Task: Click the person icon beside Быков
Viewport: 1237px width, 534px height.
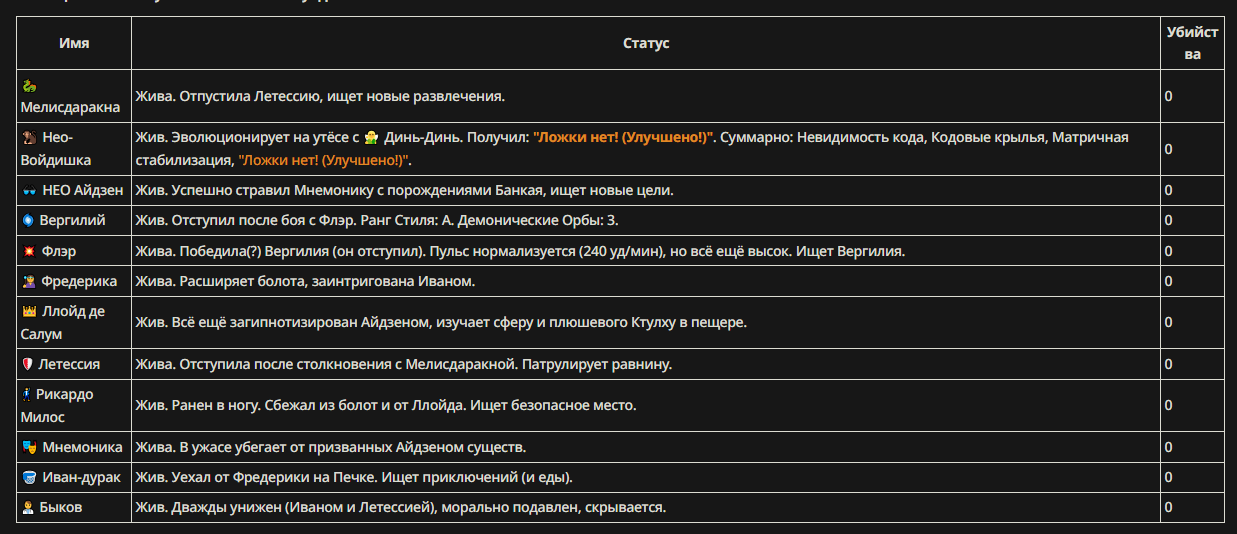Action: coord(28,508)
